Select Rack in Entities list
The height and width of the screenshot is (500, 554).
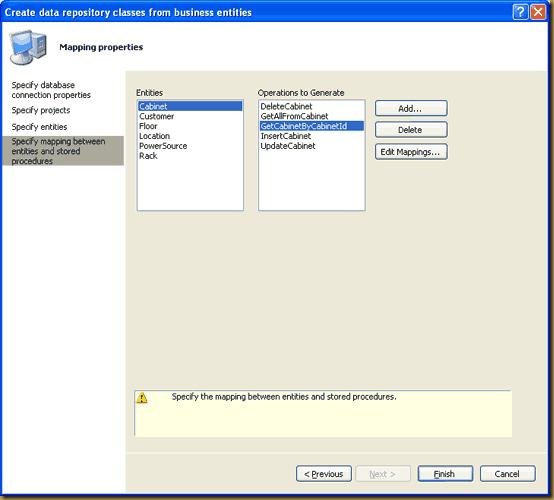tap(190, 156)
